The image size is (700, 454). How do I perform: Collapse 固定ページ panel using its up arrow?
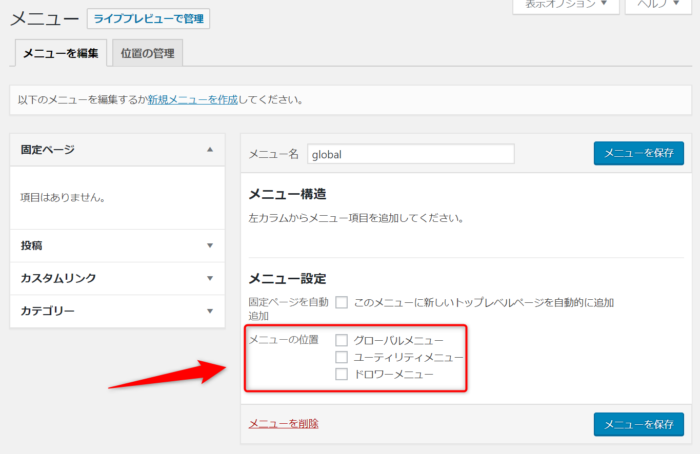pyautogui.click(x=210, y=150)
